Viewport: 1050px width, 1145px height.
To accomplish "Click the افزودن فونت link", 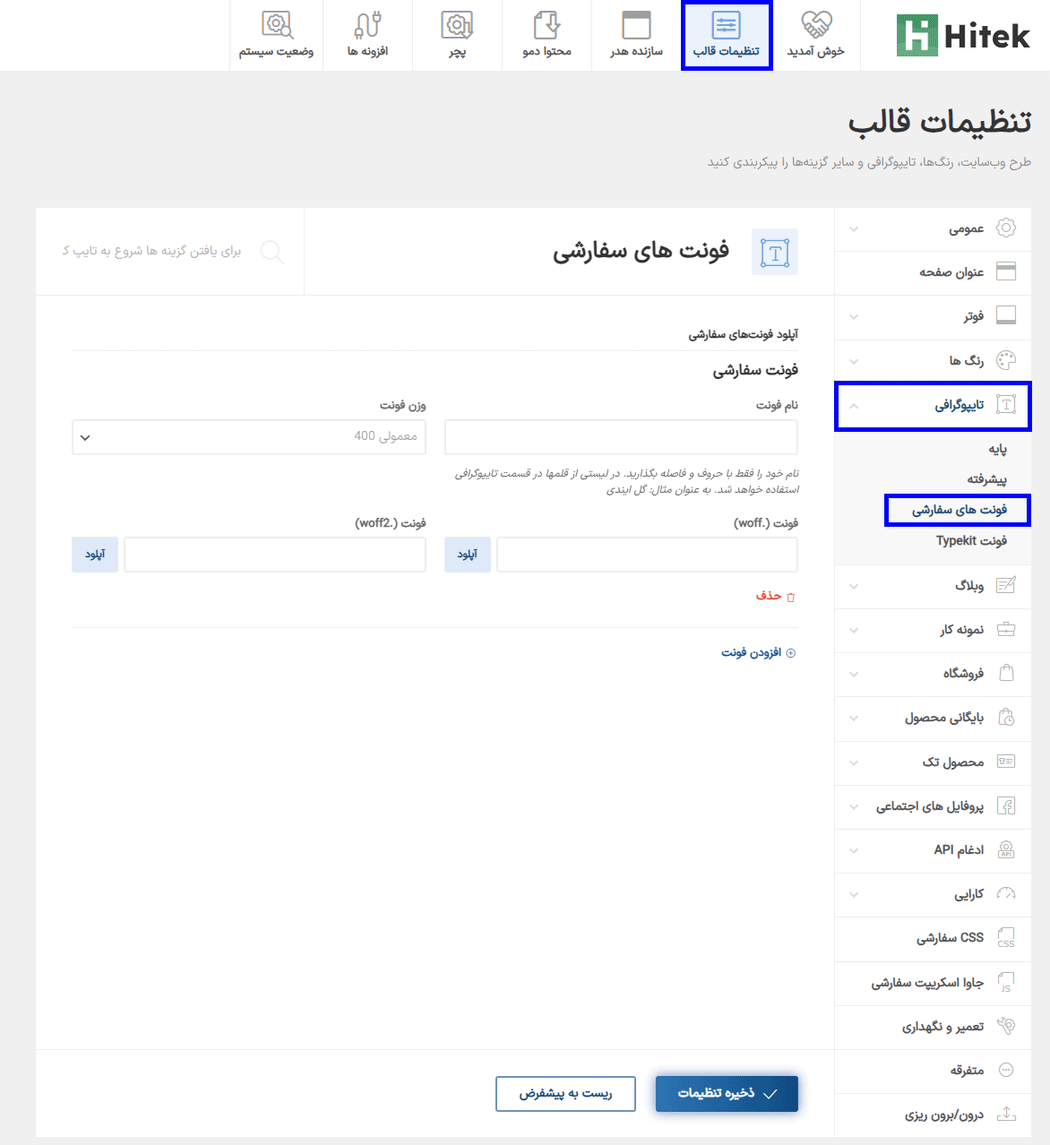I will [759, 652].
